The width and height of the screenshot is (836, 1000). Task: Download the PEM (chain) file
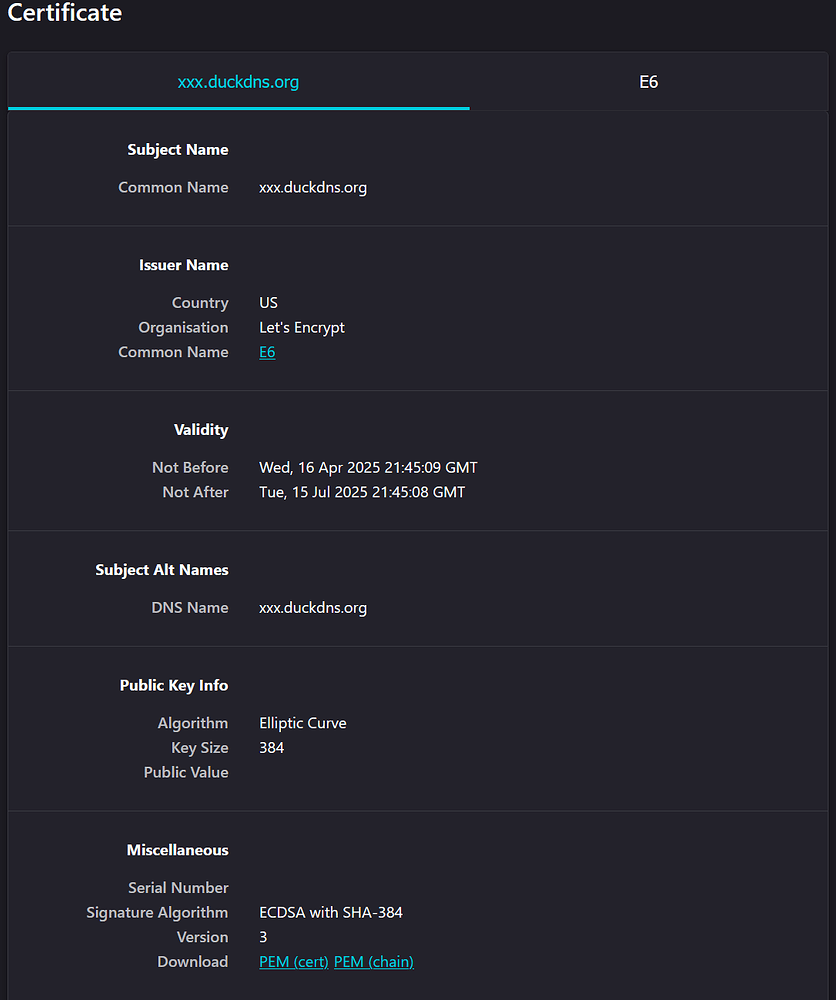[373, 961]
